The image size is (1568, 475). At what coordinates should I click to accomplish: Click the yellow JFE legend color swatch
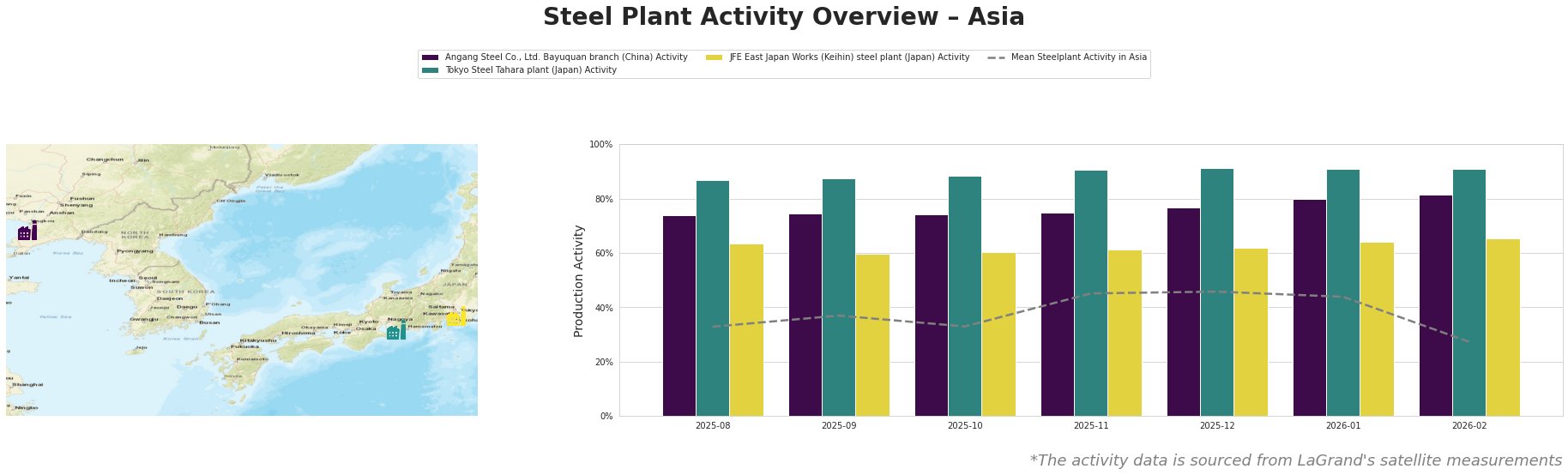coord(714,57)
